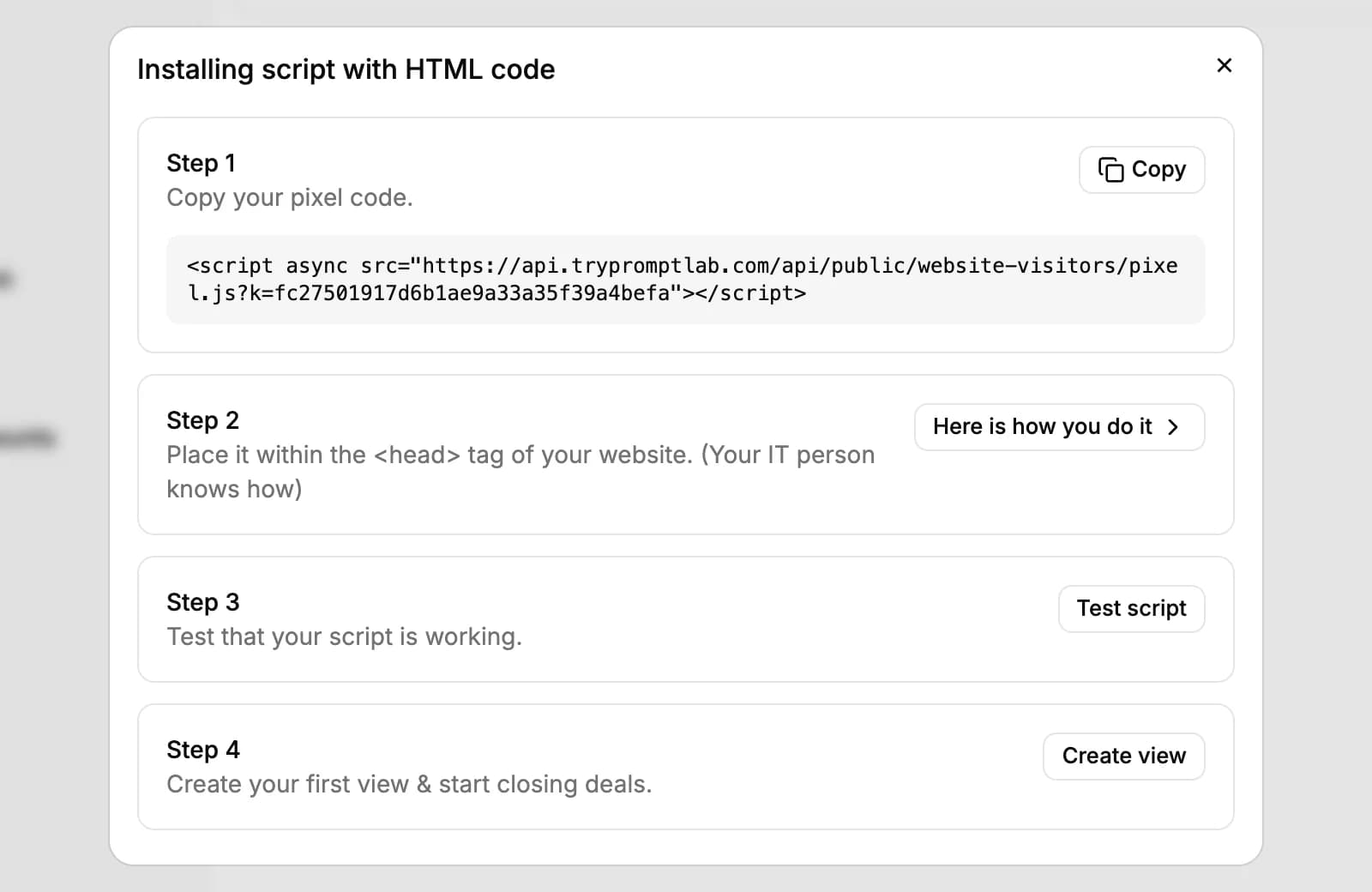1372x892 pixels.
Task: Click the 'Installing script with HTML code' title
Action: 346,69
